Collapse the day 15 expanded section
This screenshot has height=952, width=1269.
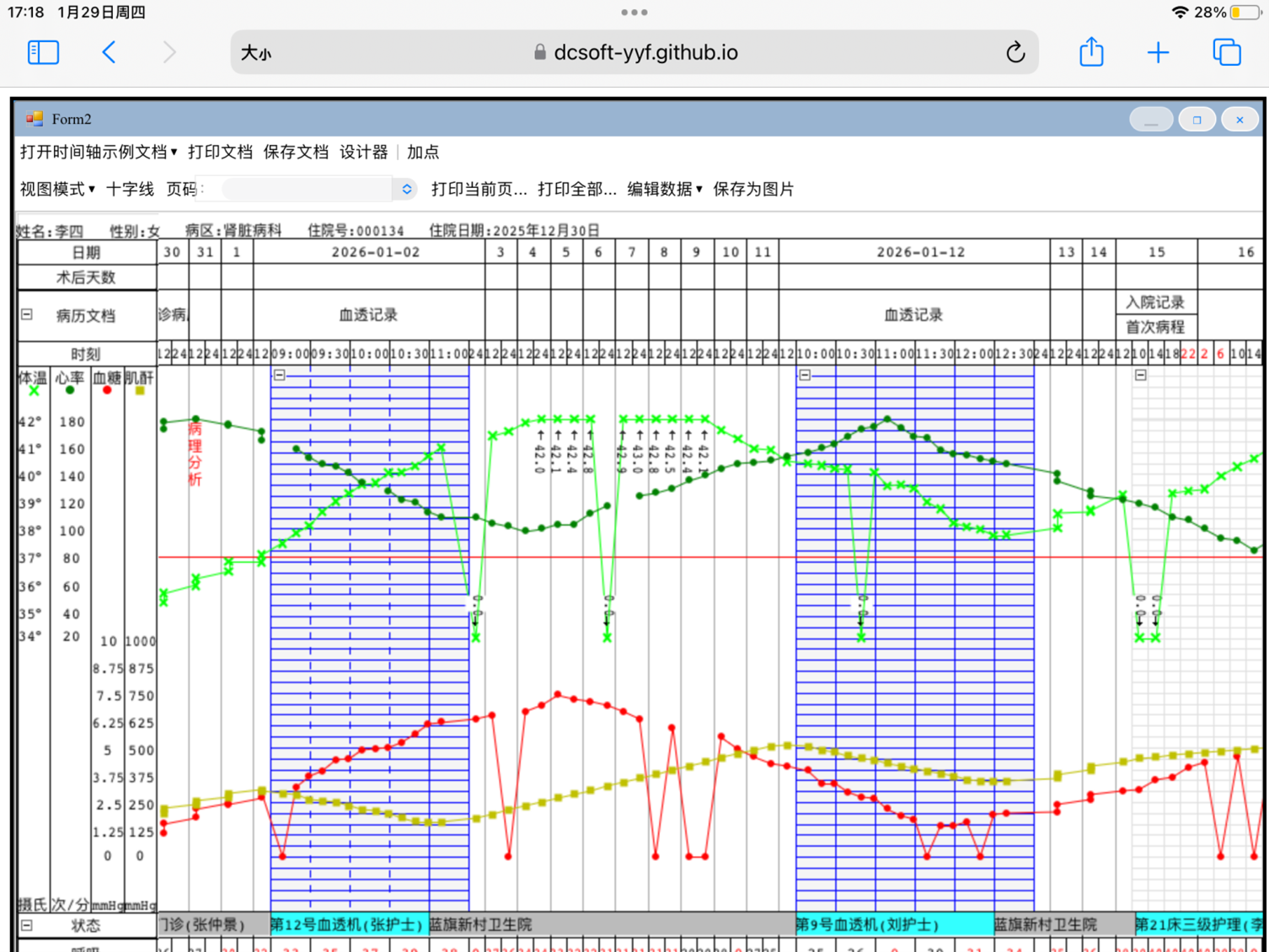(x=1140, y=375)
